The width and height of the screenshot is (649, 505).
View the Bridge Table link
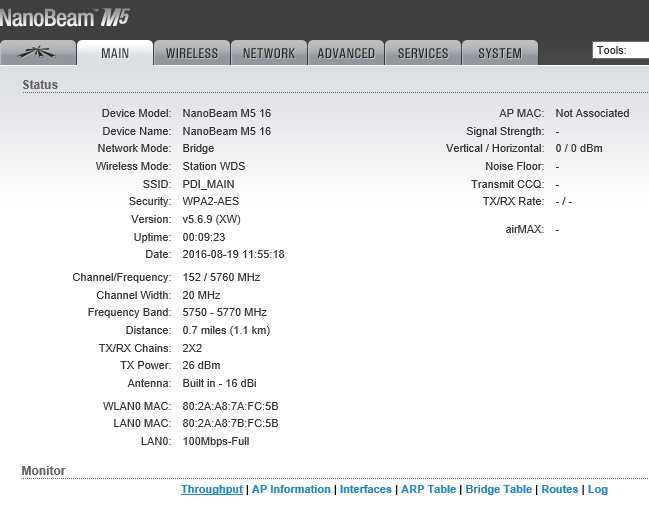coord(498,489)
